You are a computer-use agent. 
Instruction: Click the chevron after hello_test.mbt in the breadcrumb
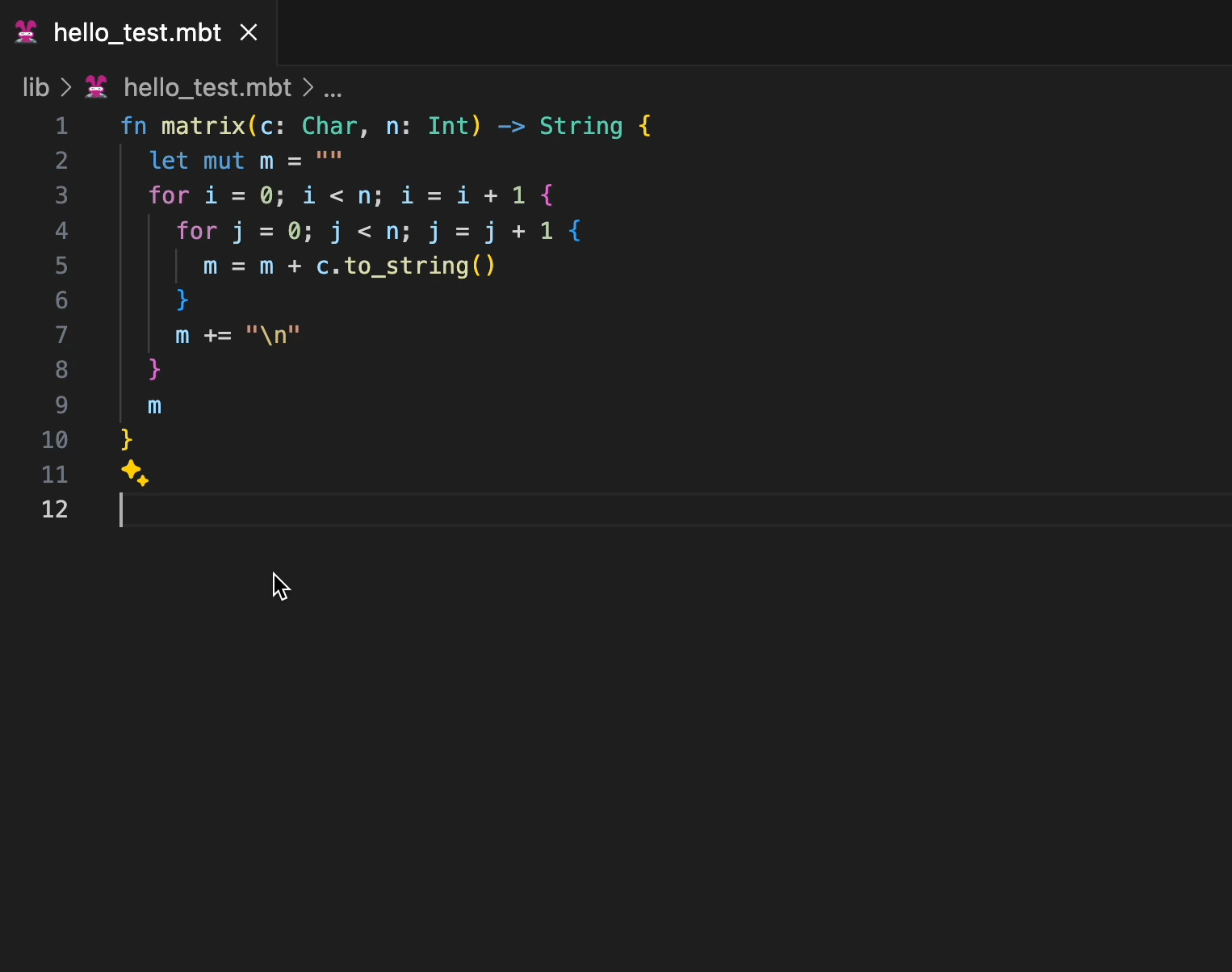[x=308, y=87]
